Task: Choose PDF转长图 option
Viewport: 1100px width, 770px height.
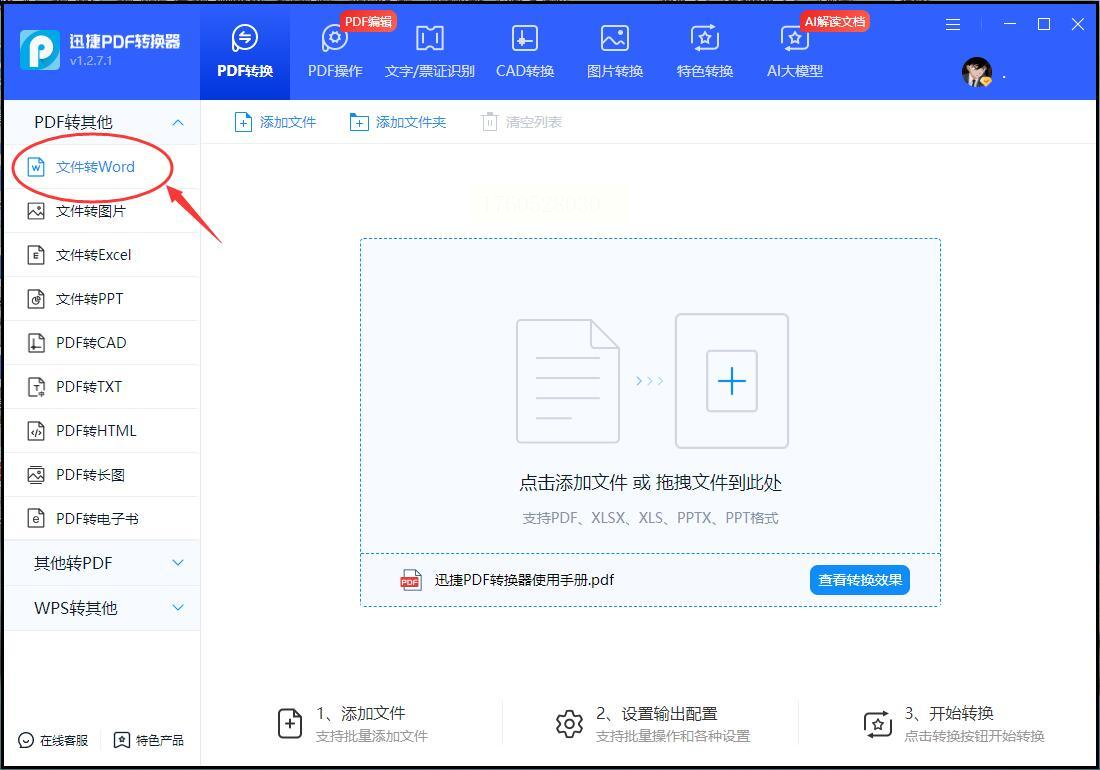Action: pyautogui.click(x=102, y=475)
